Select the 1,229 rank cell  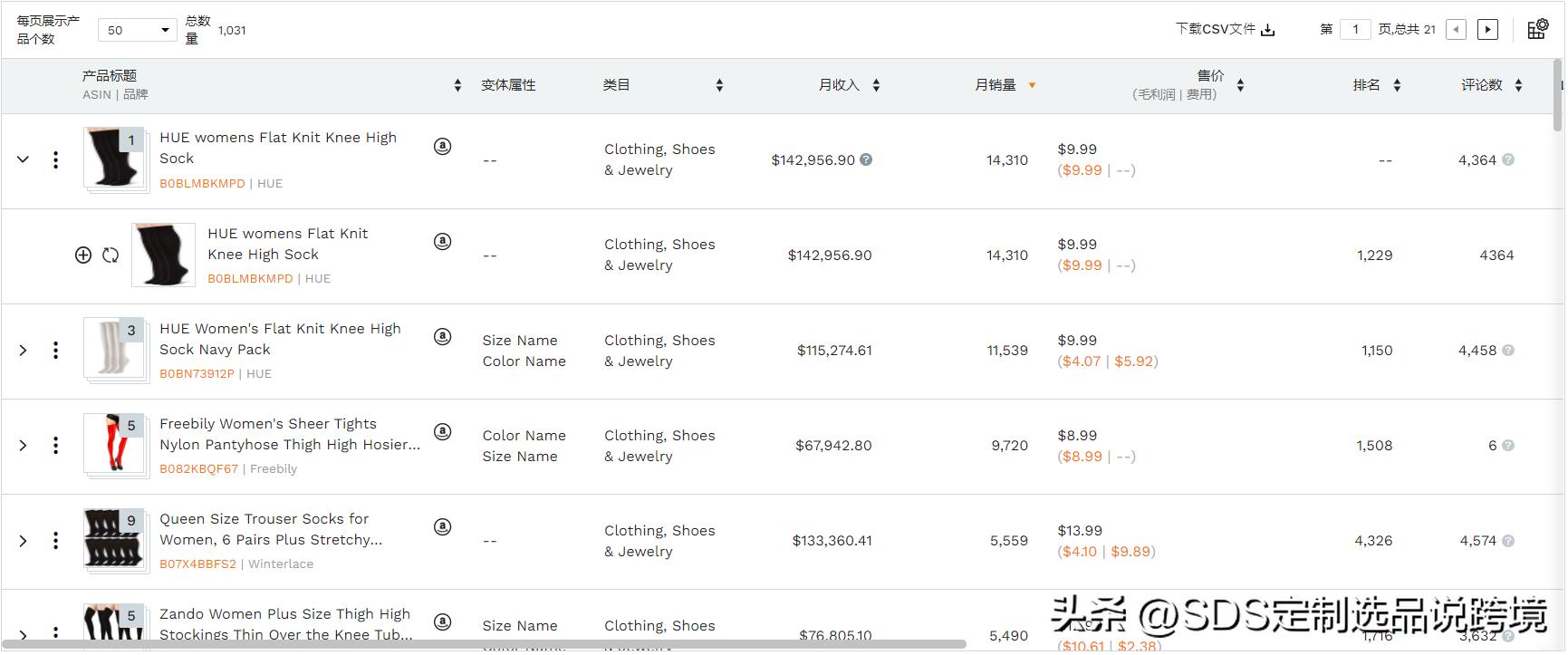1374,255
